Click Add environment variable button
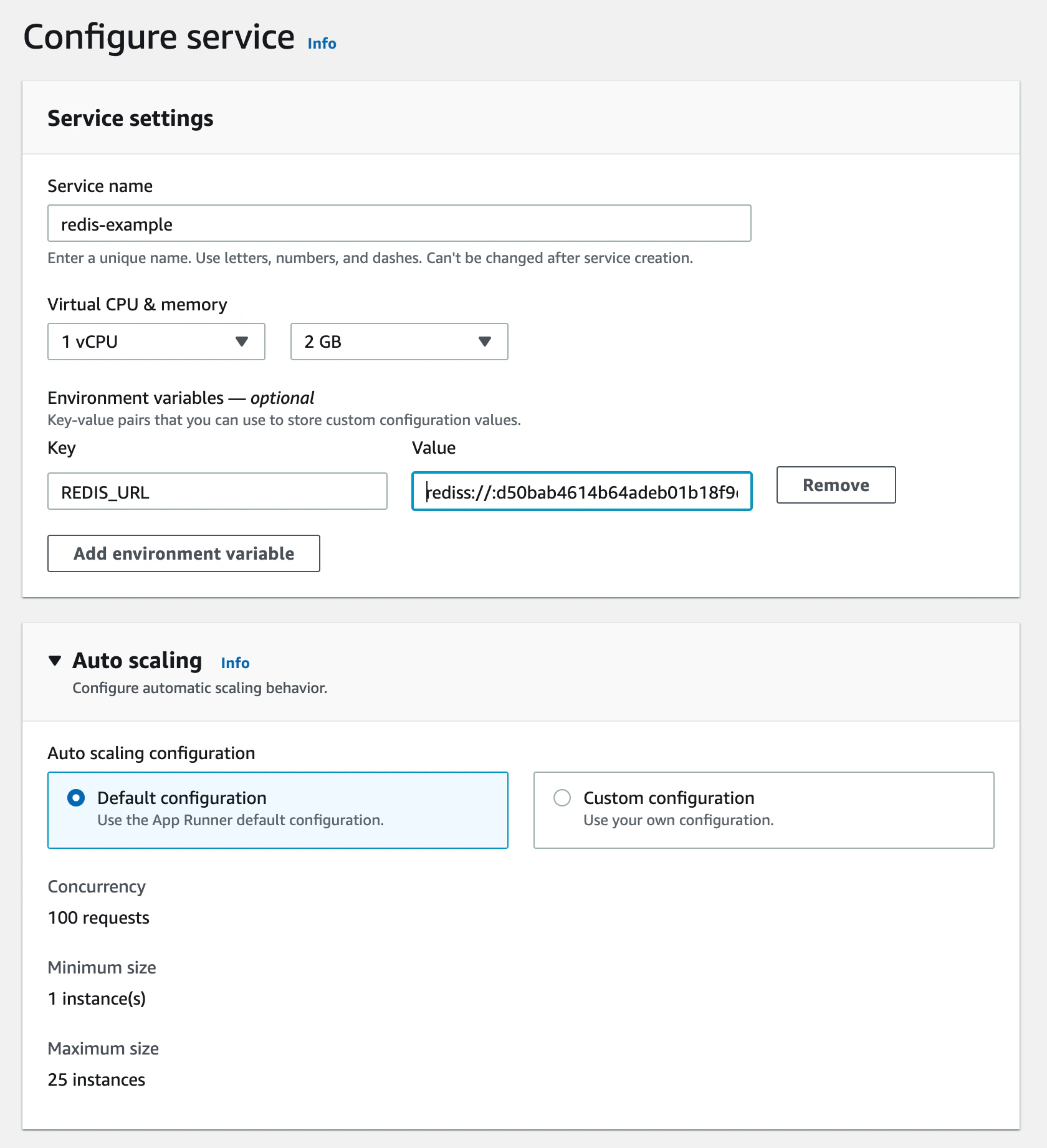This screenshot has height=1148, width=1047. tap(184, 553)
